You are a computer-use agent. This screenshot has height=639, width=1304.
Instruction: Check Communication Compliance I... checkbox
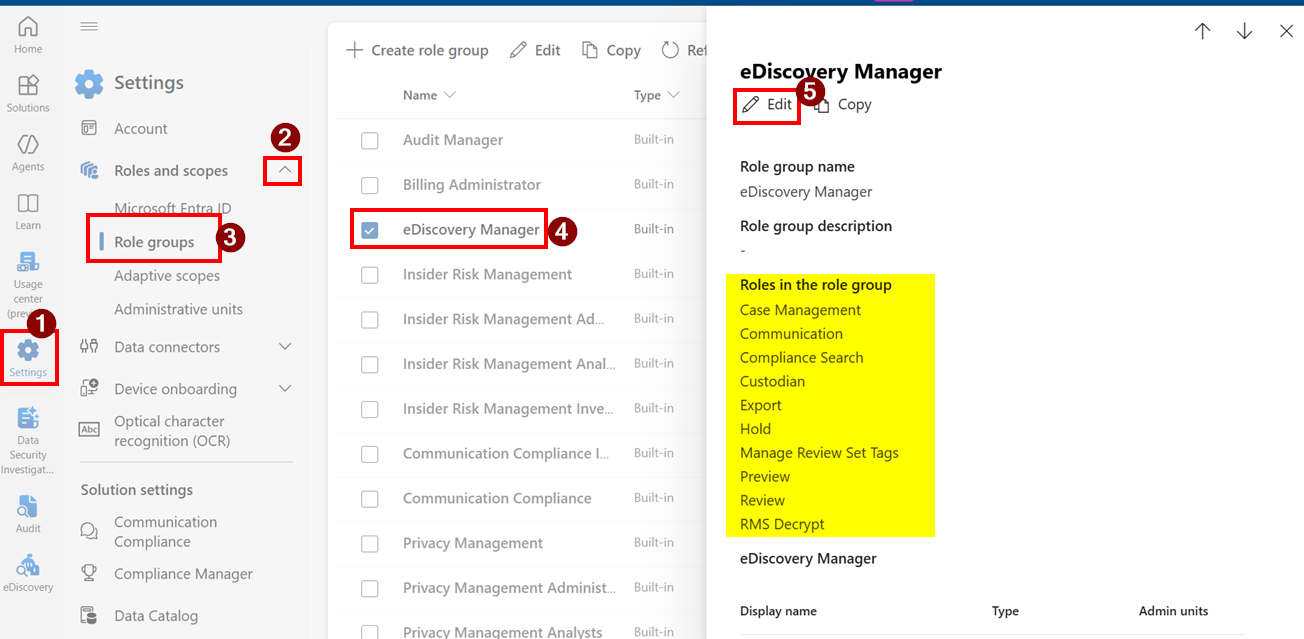pyautogui.click(x=370, y=454)
